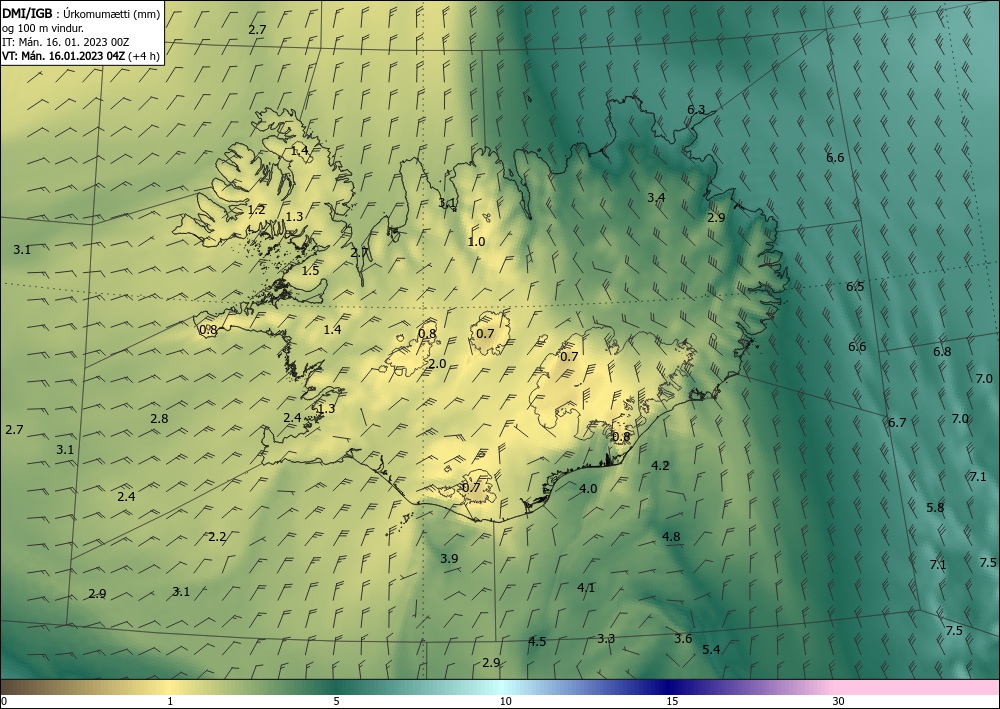Click the color scale tick label 1
Screen dimensions: 1000x709
click(170, 702)
